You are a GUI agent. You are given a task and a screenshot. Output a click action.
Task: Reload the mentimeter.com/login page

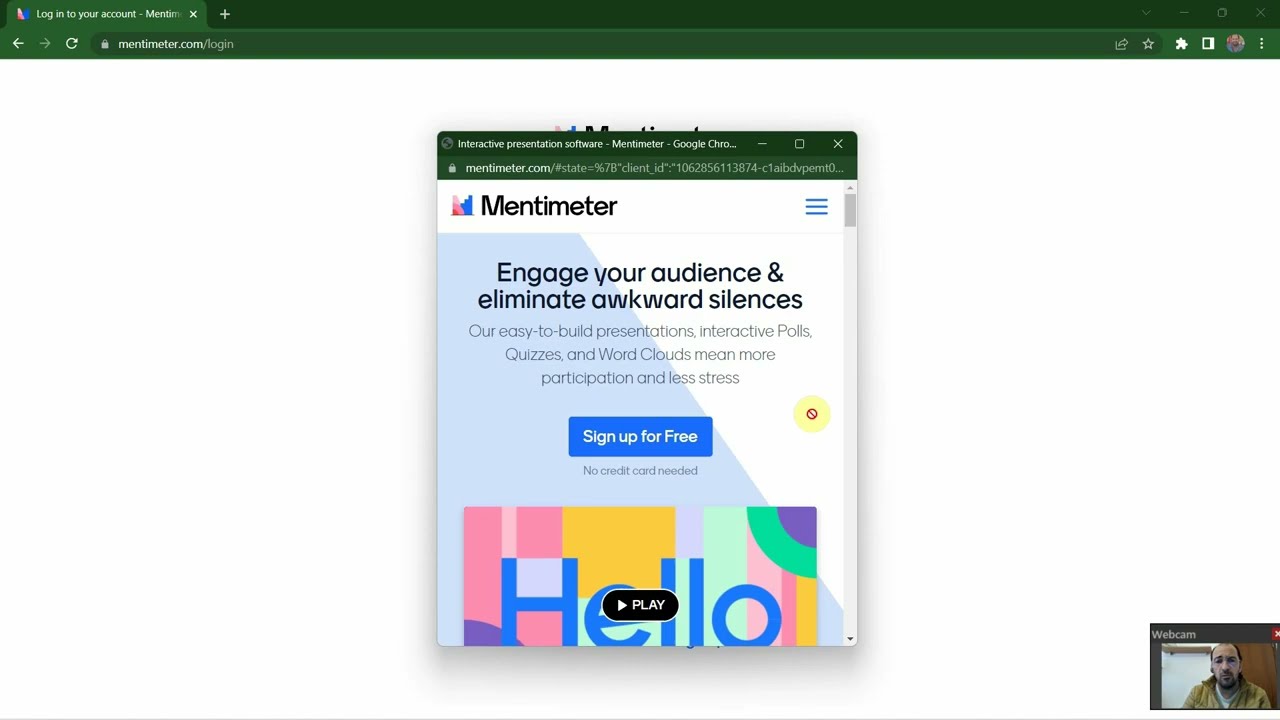[72, 44]
